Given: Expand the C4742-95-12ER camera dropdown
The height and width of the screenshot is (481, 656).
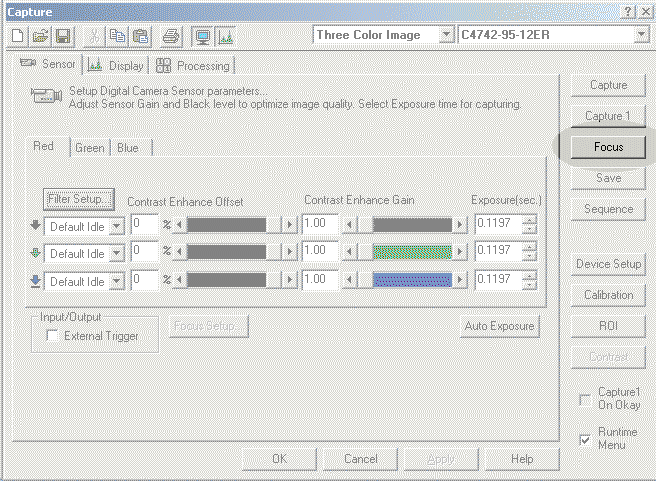Looking at the screenshot, I should tap(641, 35).
